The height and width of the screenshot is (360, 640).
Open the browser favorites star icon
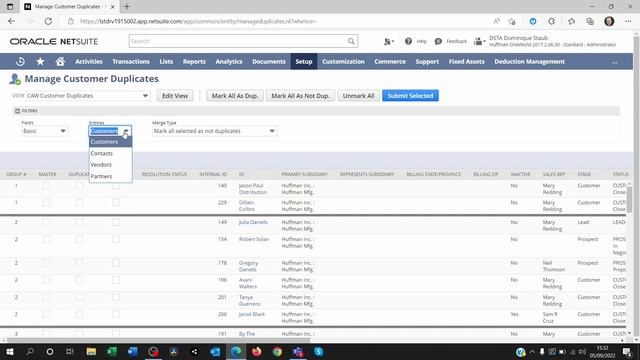[571, 21]
